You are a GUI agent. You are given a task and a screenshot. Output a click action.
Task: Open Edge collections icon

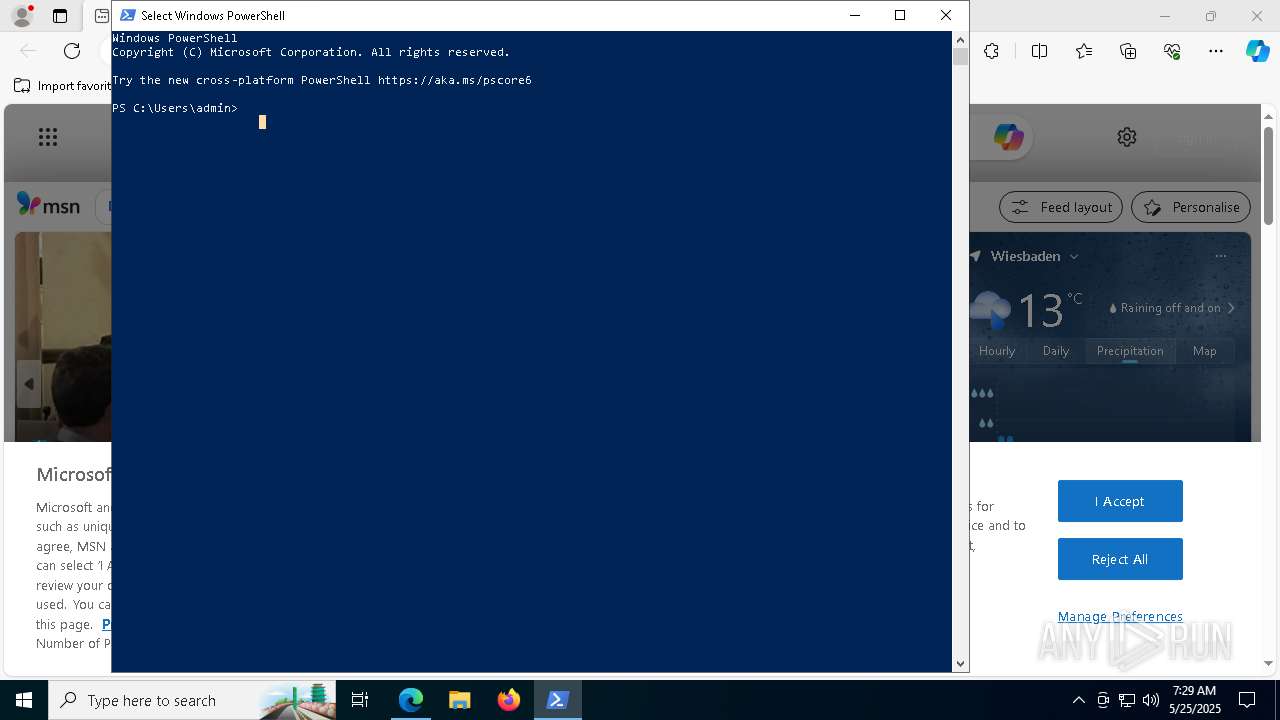tap(1128, 51)
